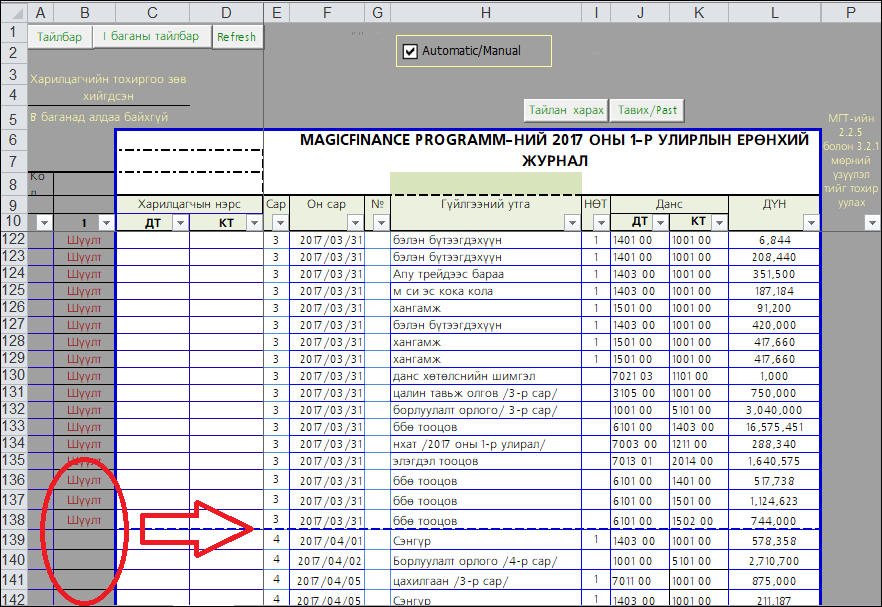
Task: Open the Тайлан харах report button
Action: pos(566,110)
